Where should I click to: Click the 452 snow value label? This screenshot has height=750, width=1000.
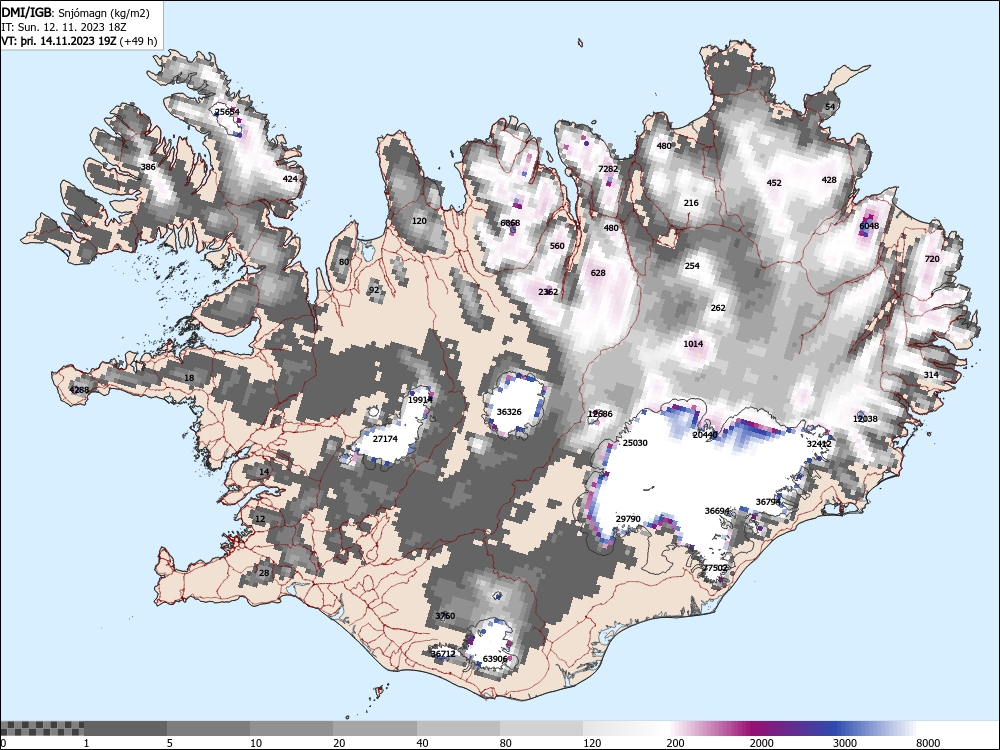point(774,183)
